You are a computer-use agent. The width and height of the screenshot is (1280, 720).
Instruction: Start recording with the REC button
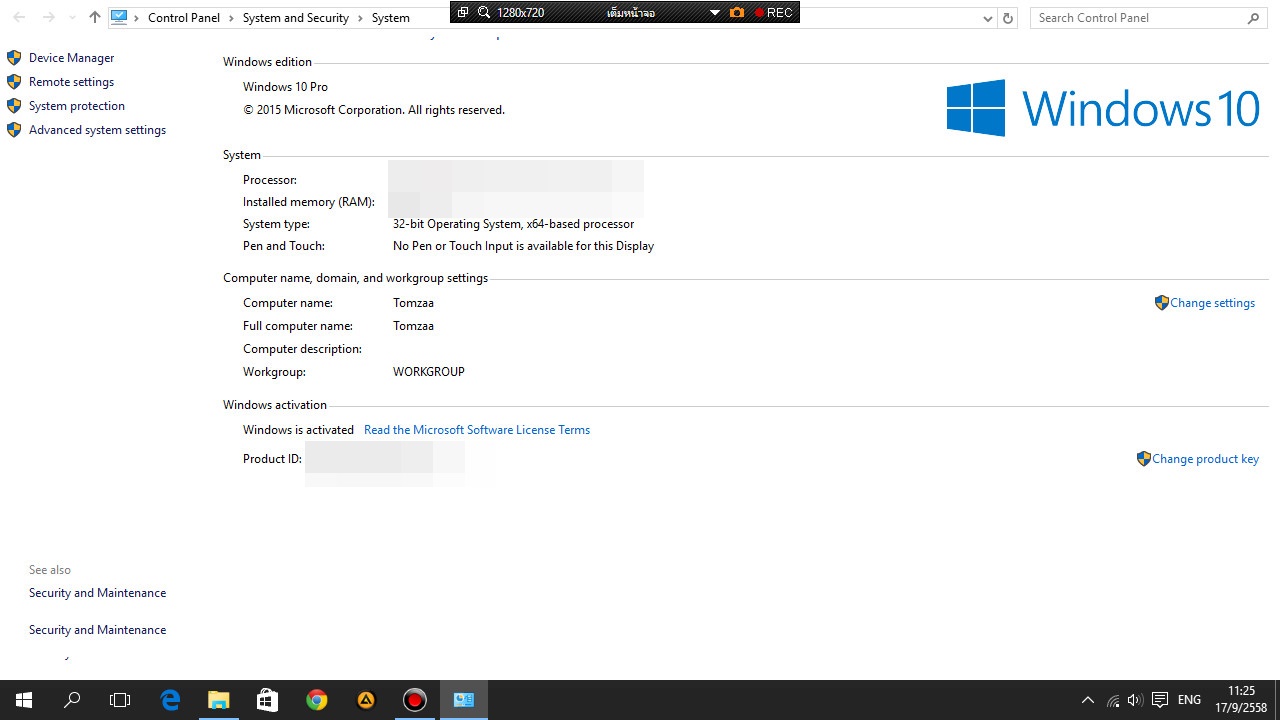click(x=773, y=13)
